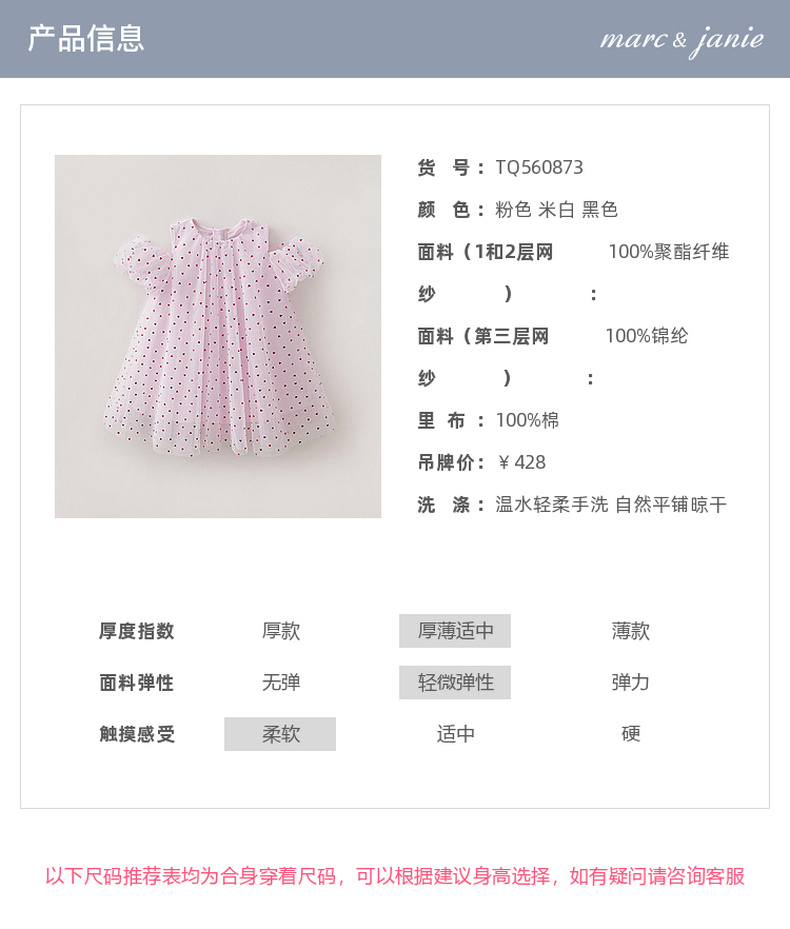
Task: Click the color list 粉色 米白 黑色
Action: tap(556, 210)
